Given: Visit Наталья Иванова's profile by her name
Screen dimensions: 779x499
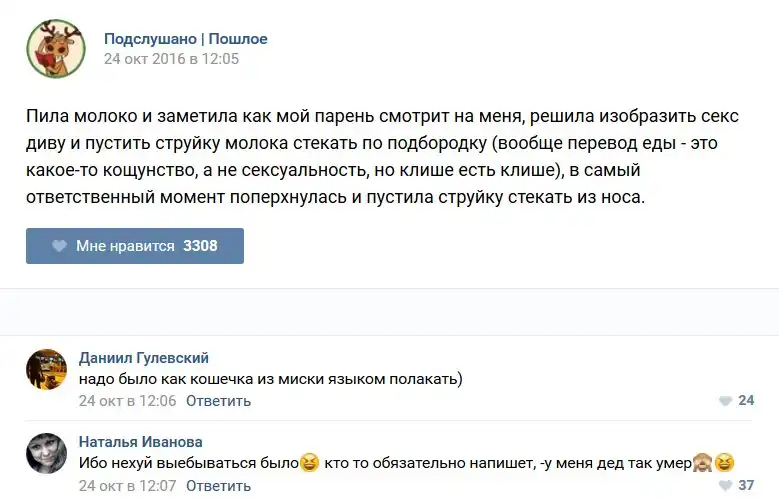Looking at the screenshot, I should tap(140, 442).
